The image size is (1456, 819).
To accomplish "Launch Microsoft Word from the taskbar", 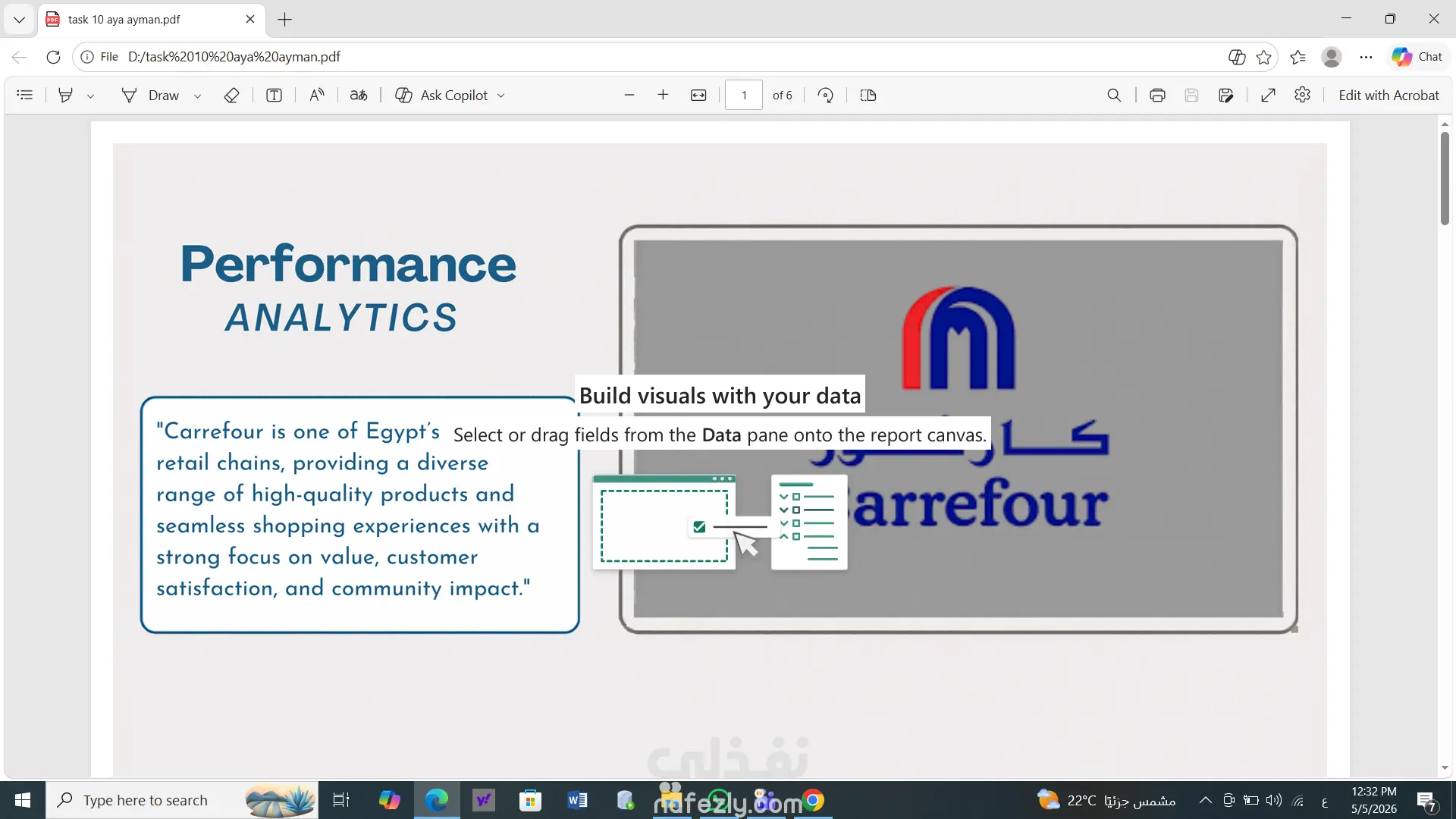I will click(578, 800).
